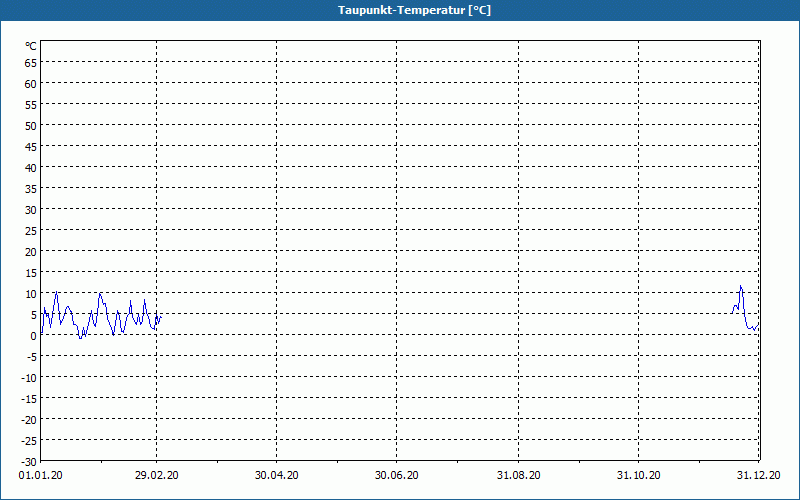The image size is (800, 500).
Task: Select the -30 label at the axis bottom
Action: [x=29, y=460]
